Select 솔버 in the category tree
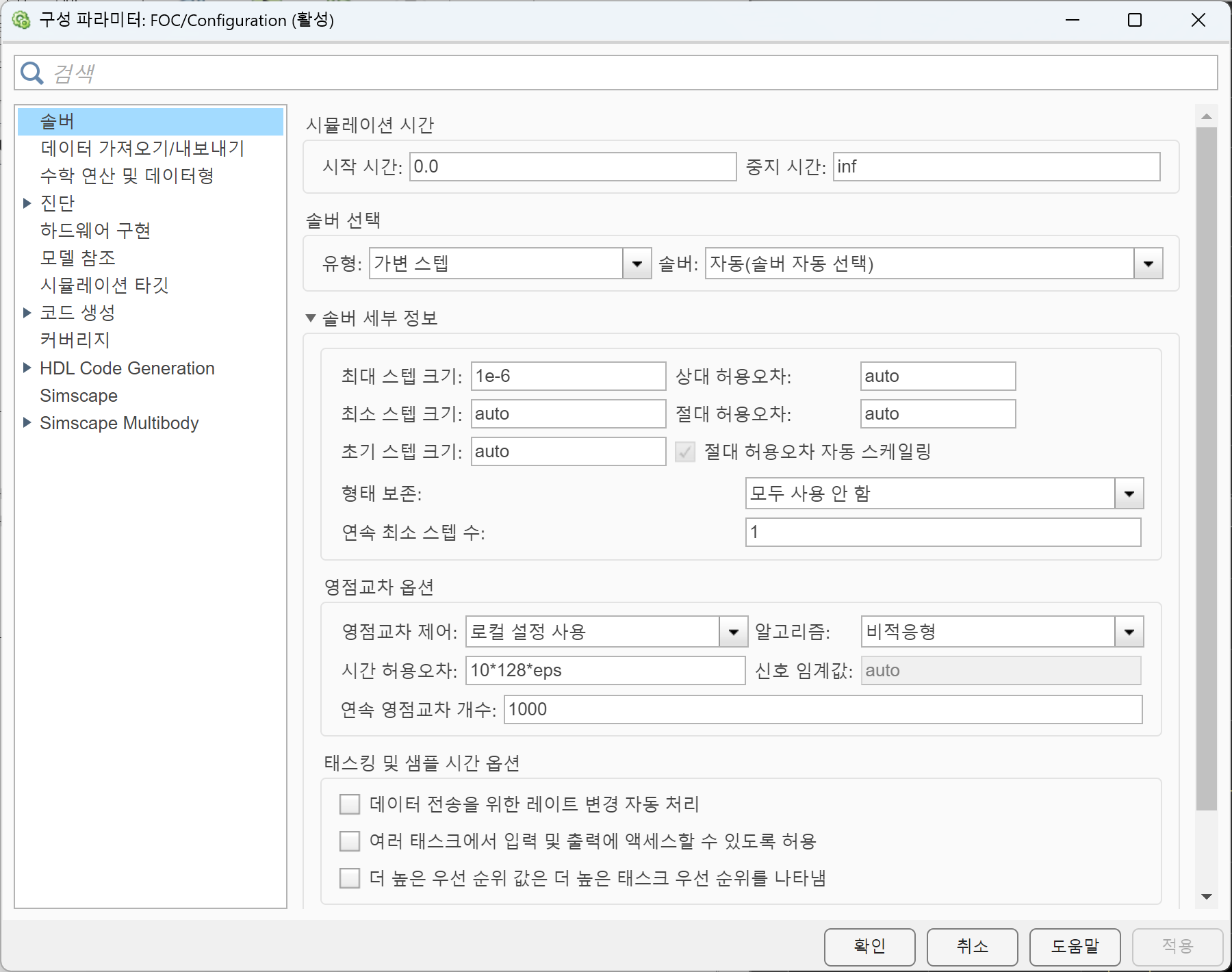The image size is (1232, 972). [151, 122]
